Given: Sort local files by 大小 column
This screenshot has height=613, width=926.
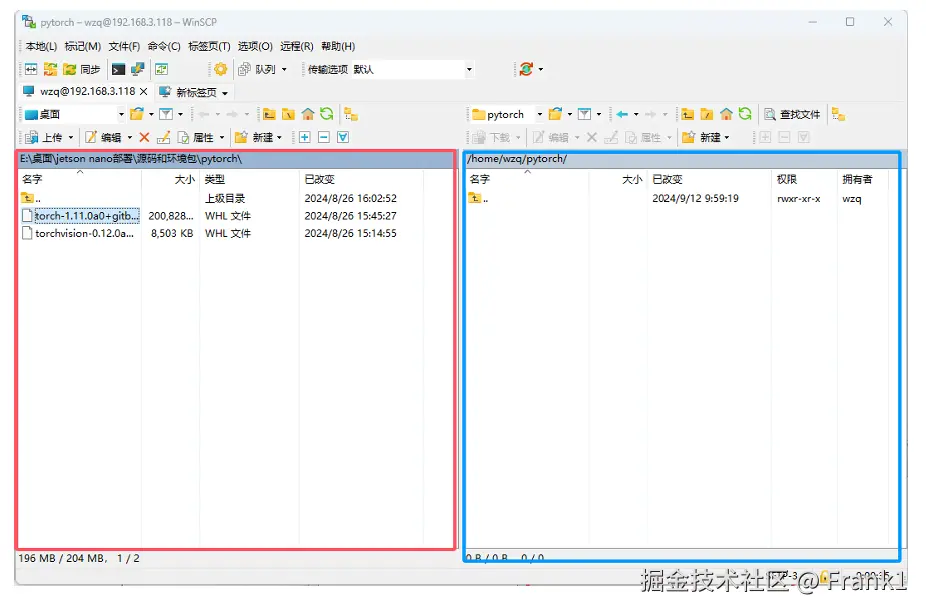Looking at the screenshot, I should [x=170, y=179].
